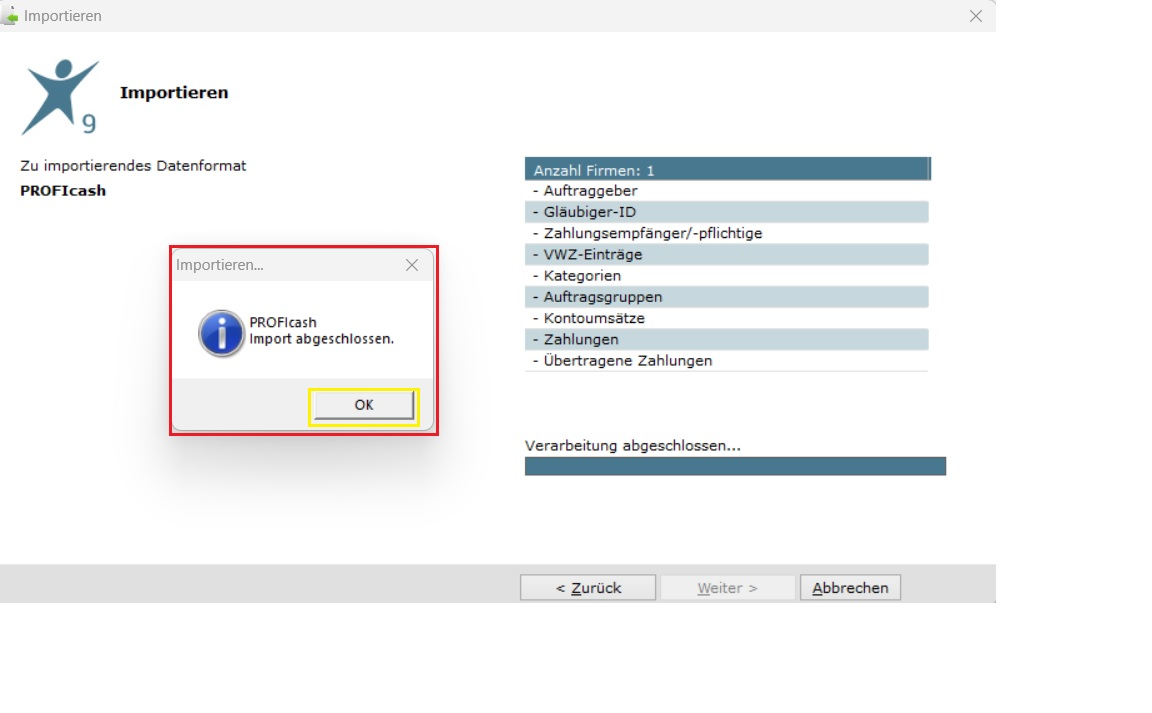The image size is (1152, 713).
Task: Select the Zahlungsempfänger/-pflichtige entry
Action: pos(727,234)
